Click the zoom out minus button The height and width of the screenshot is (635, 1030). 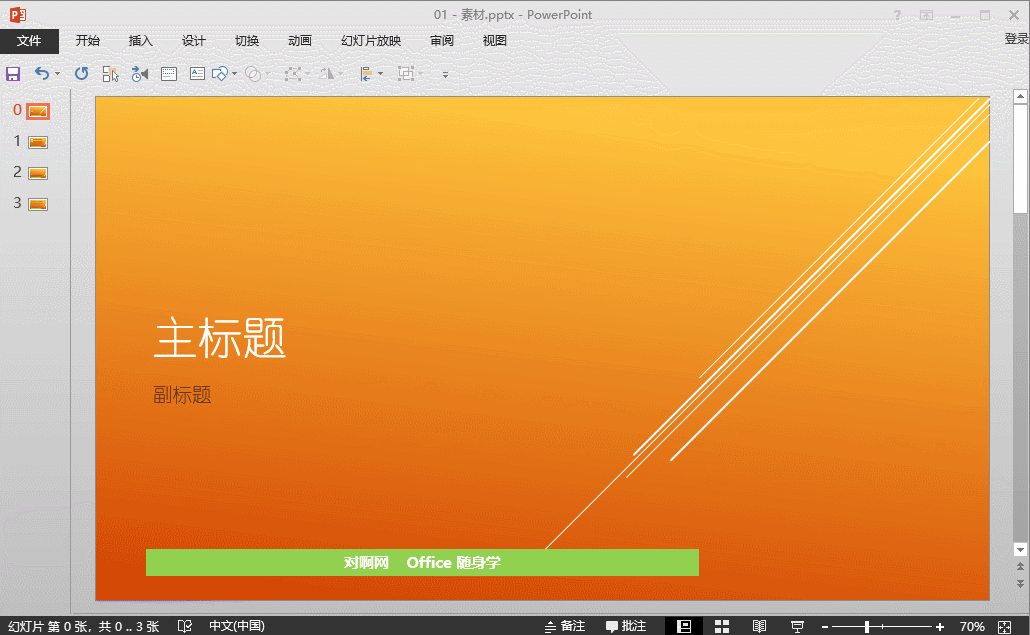coord(825,627)
